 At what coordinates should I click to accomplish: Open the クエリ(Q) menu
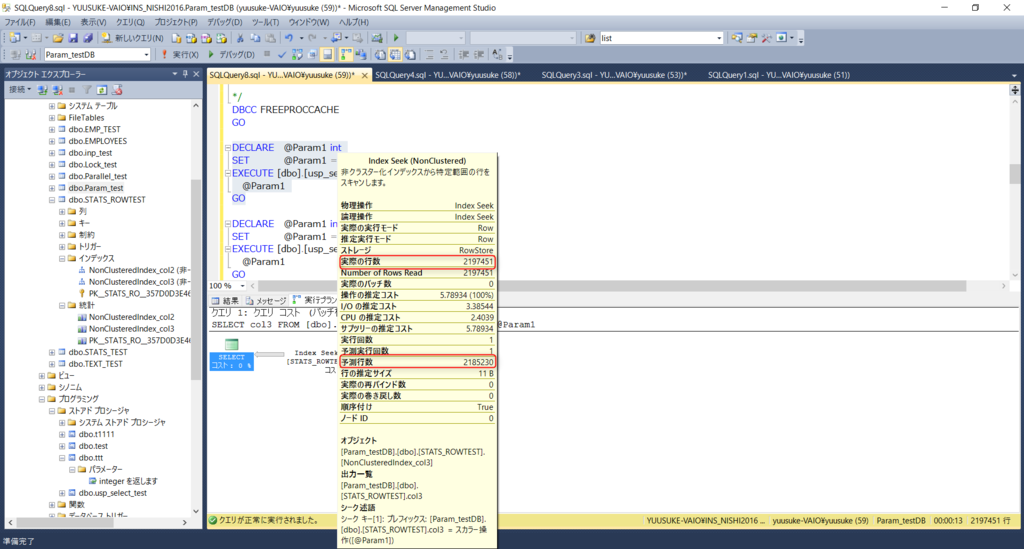pyautogui.click(x=130, y=22)
